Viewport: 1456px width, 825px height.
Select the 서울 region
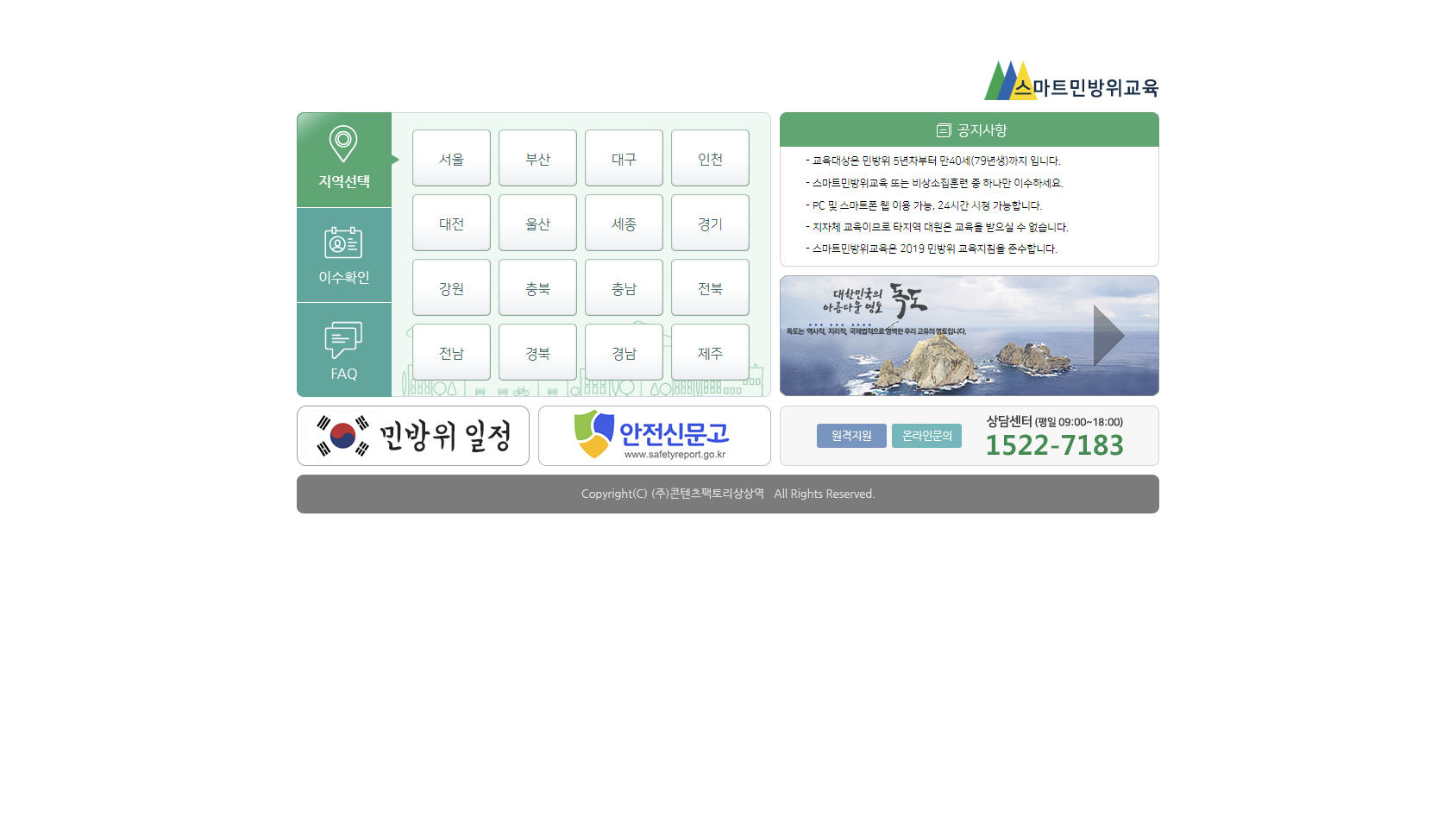coord(451,158)
